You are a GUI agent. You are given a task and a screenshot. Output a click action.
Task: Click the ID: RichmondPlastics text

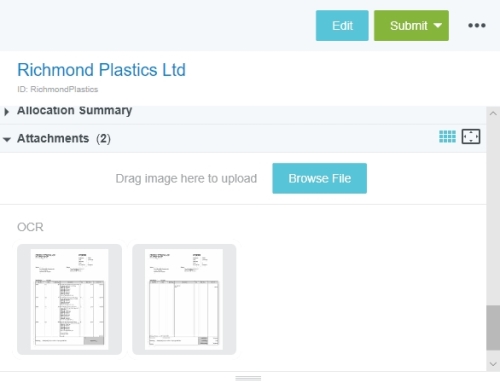pyautogui.click(x=57, y=89)
